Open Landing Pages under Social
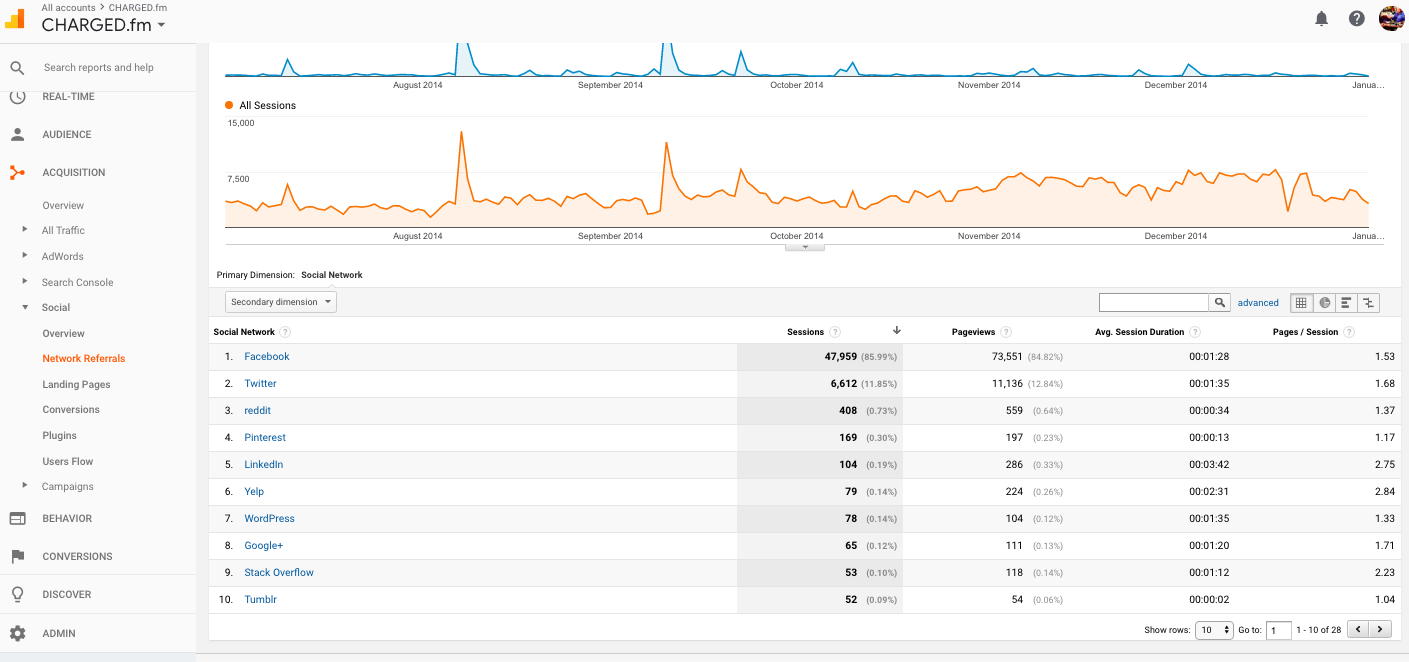The height and width of the screenshot is (662, 1409). (76, 384)
